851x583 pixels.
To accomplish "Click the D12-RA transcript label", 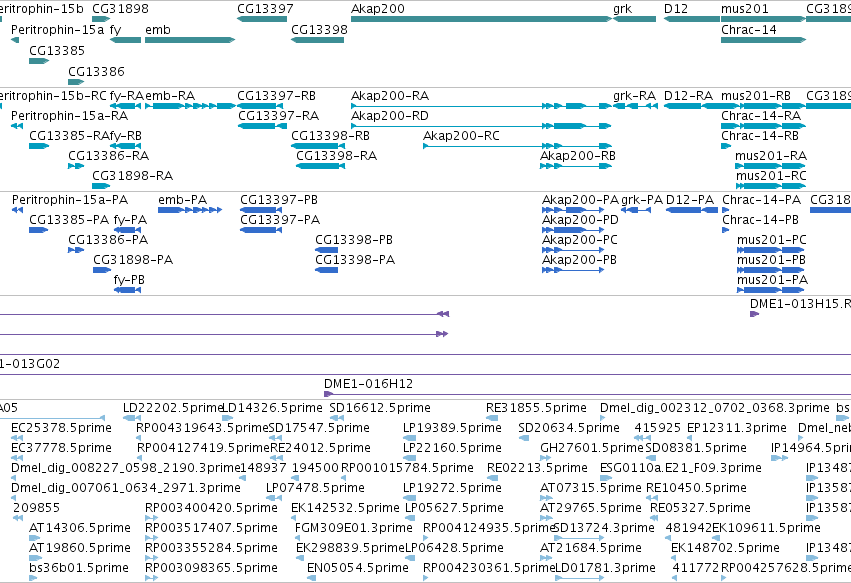I will 689,96.
